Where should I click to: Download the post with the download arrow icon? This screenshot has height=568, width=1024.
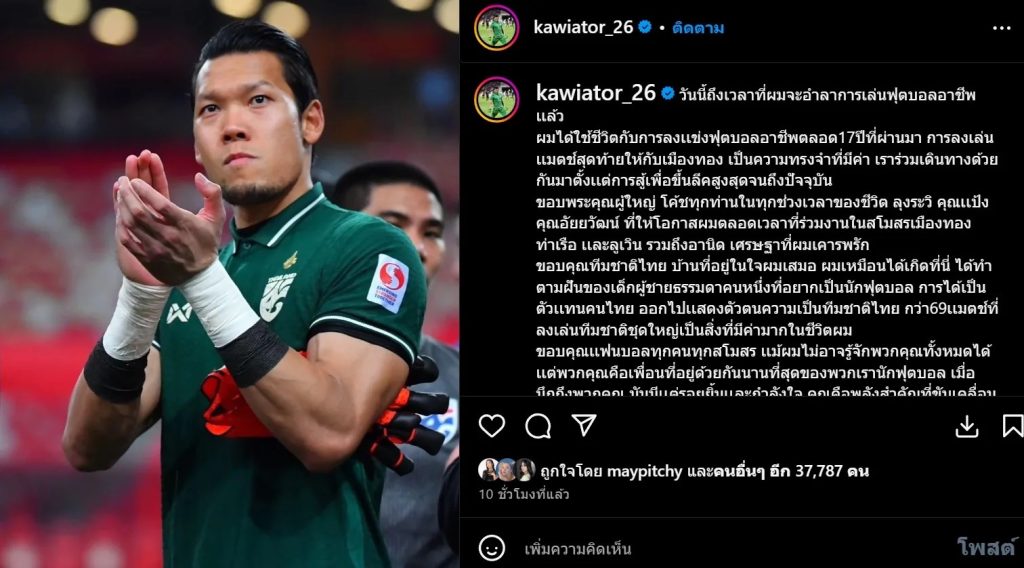click(967, 426)
